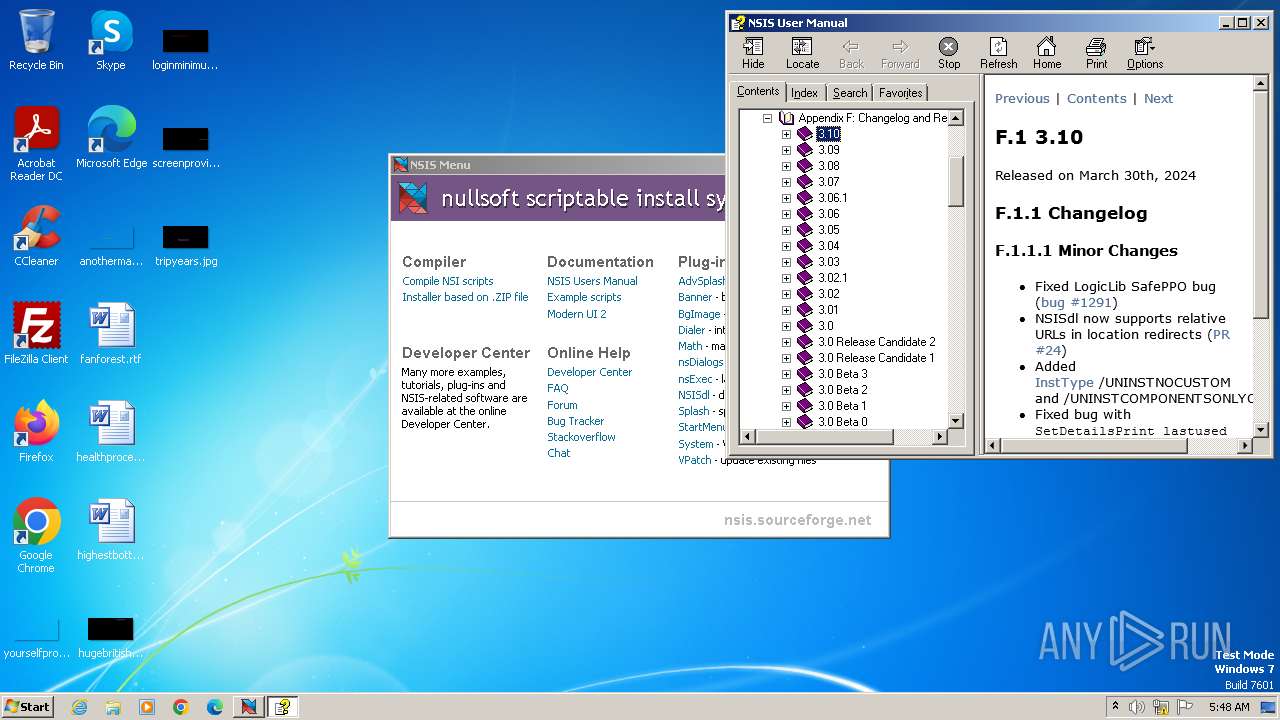This screenshot has height=720, width=1280.
Task: Expand the 3.02.1 tree node
Action: [x=786, y=278]
